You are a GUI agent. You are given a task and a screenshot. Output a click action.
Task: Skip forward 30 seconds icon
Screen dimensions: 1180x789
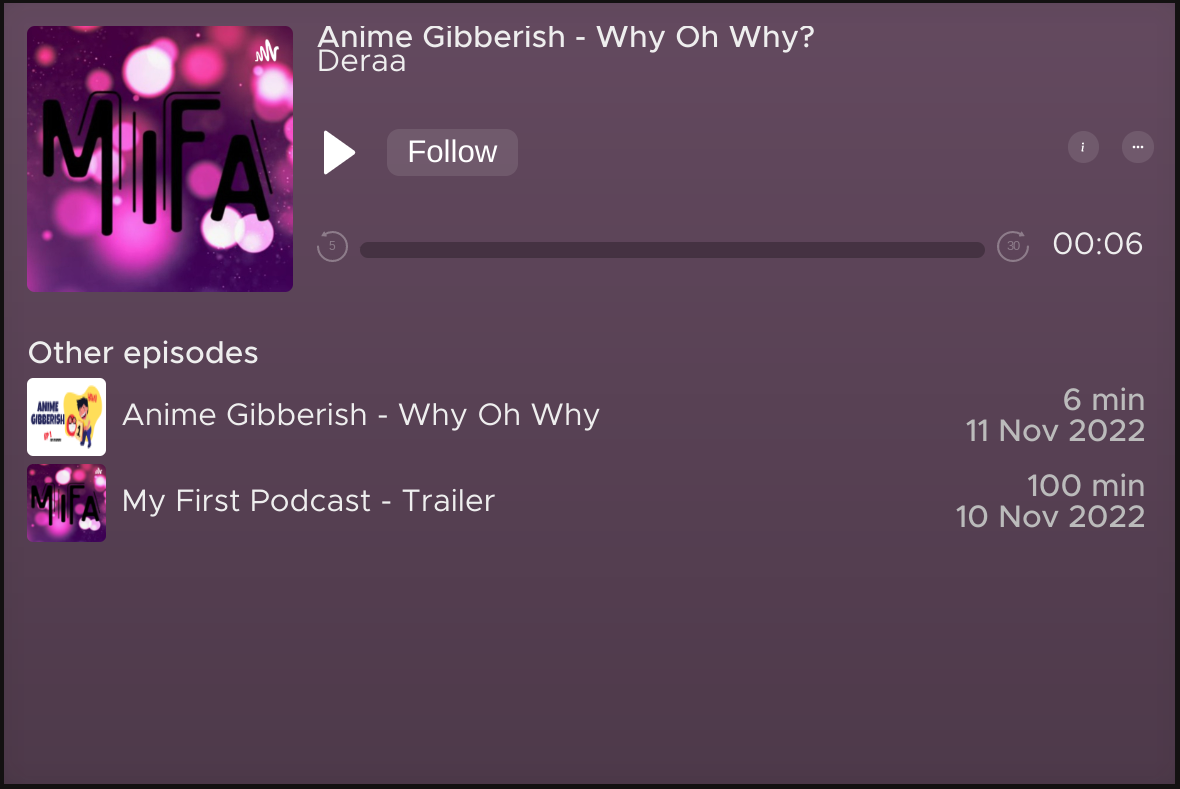tap(1013, 246)
